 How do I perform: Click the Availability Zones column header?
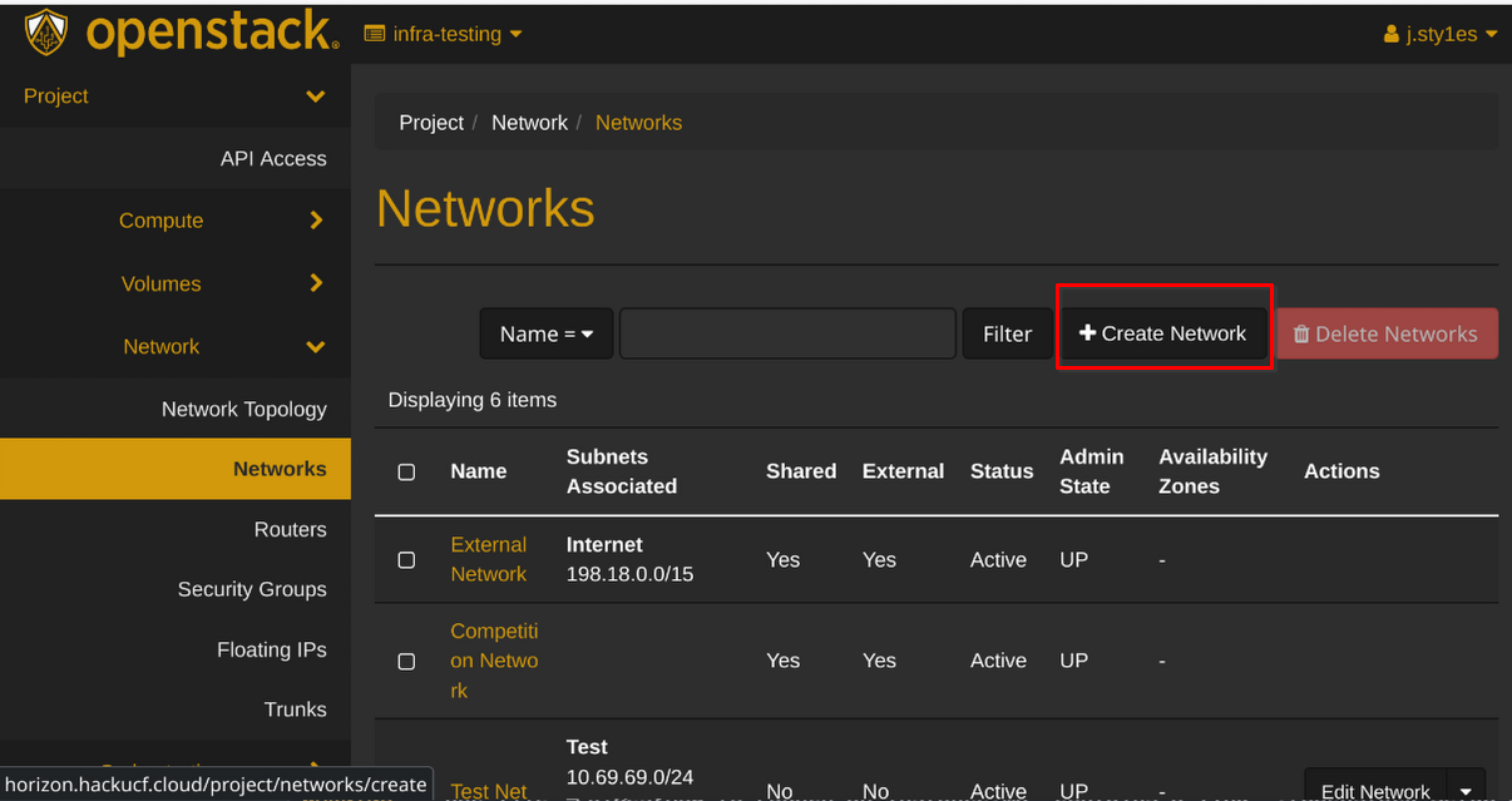click(x=1212, y=471)
